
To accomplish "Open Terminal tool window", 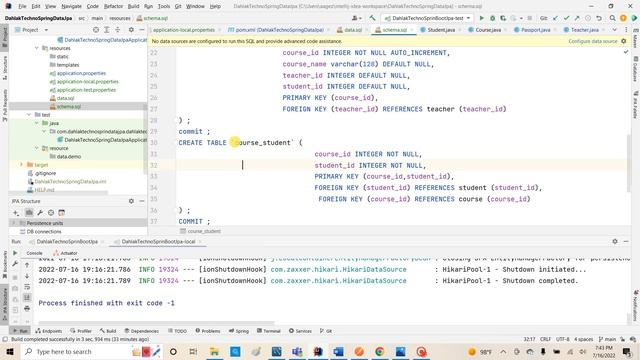I will coord(269,331).
